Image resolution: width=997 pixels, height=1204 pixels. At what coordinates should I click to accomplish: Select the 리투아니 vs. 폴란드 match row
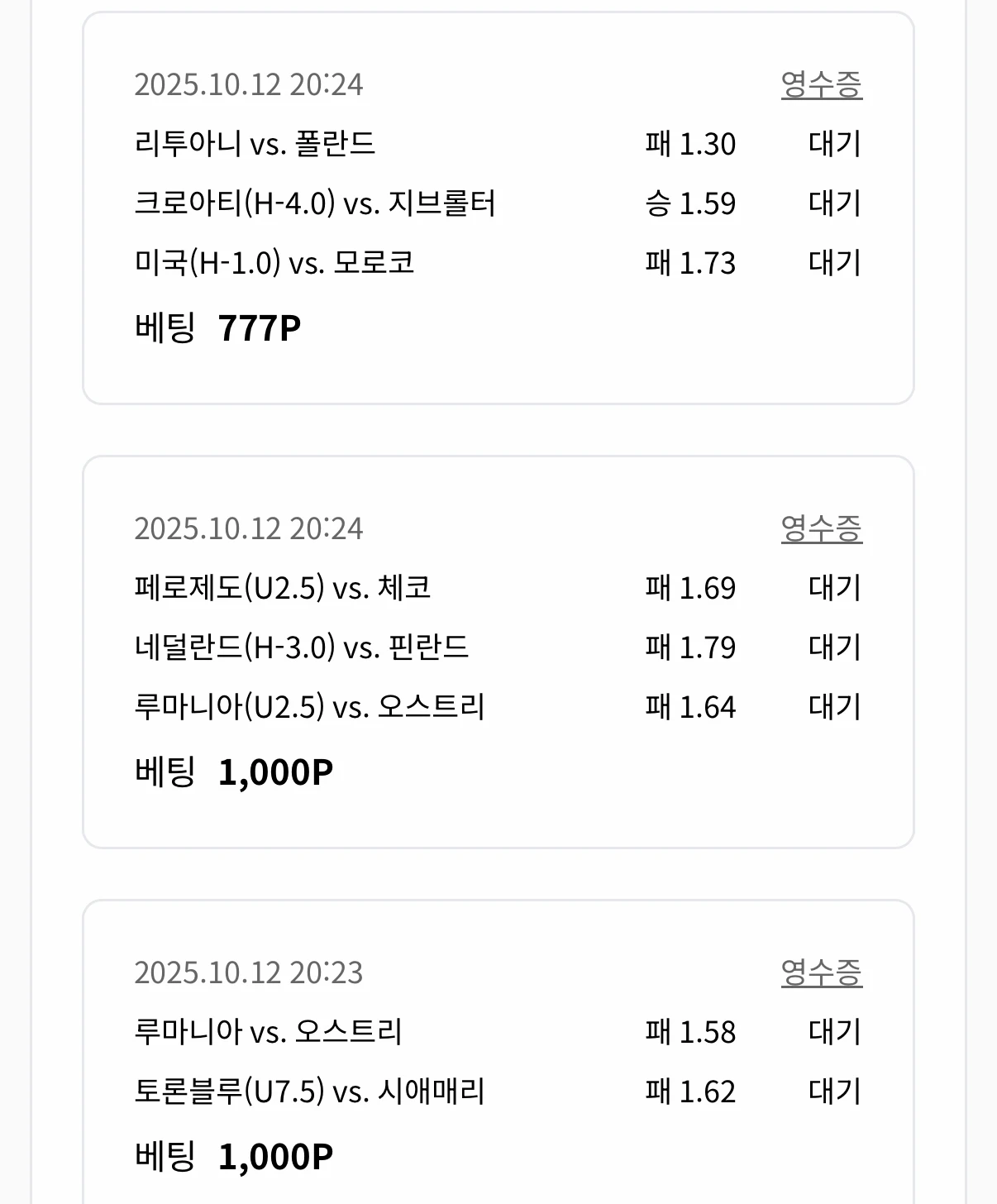click(x=255, y=144)
